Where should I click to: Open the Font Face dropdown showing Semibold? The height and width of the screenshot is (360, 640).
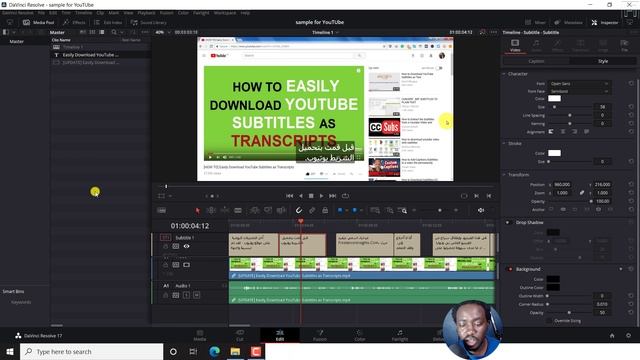click(579, 91)
